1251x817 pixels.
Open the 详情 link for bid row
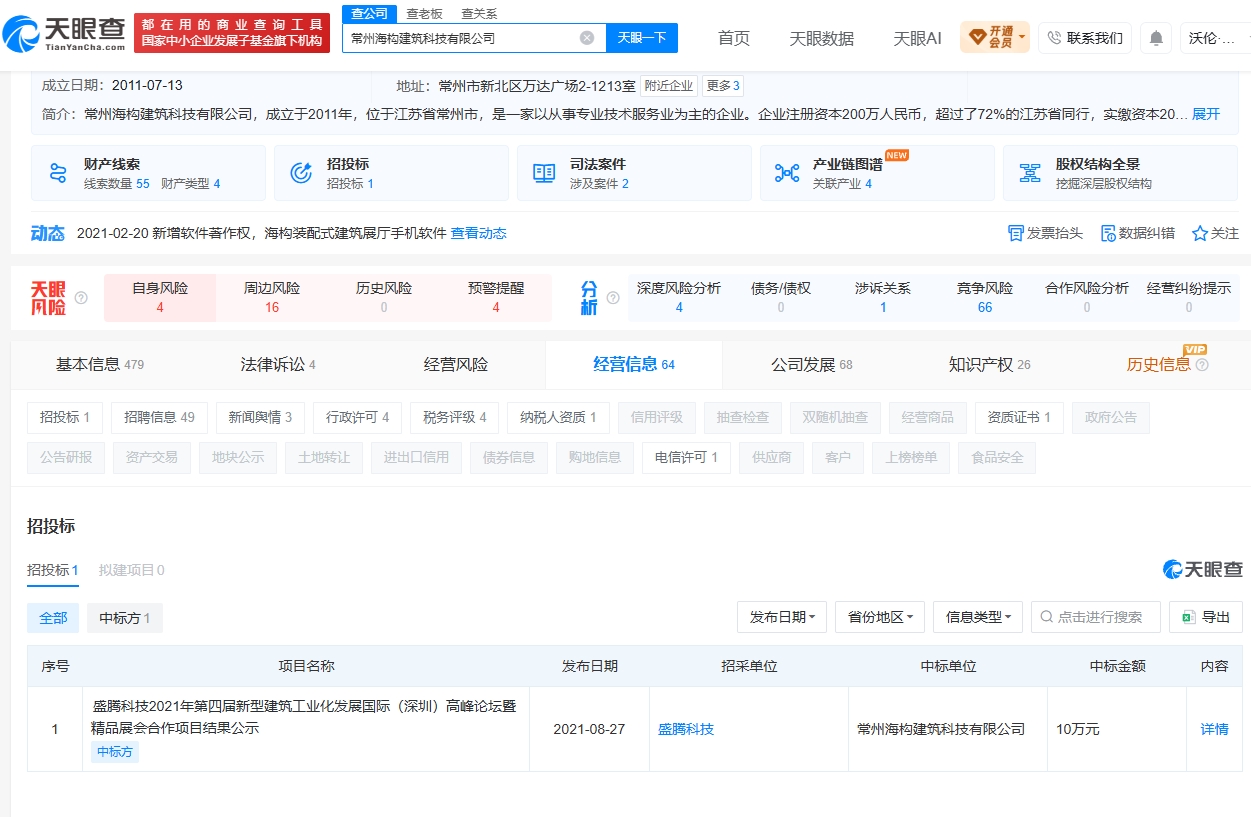click(x=1214, y=729)
